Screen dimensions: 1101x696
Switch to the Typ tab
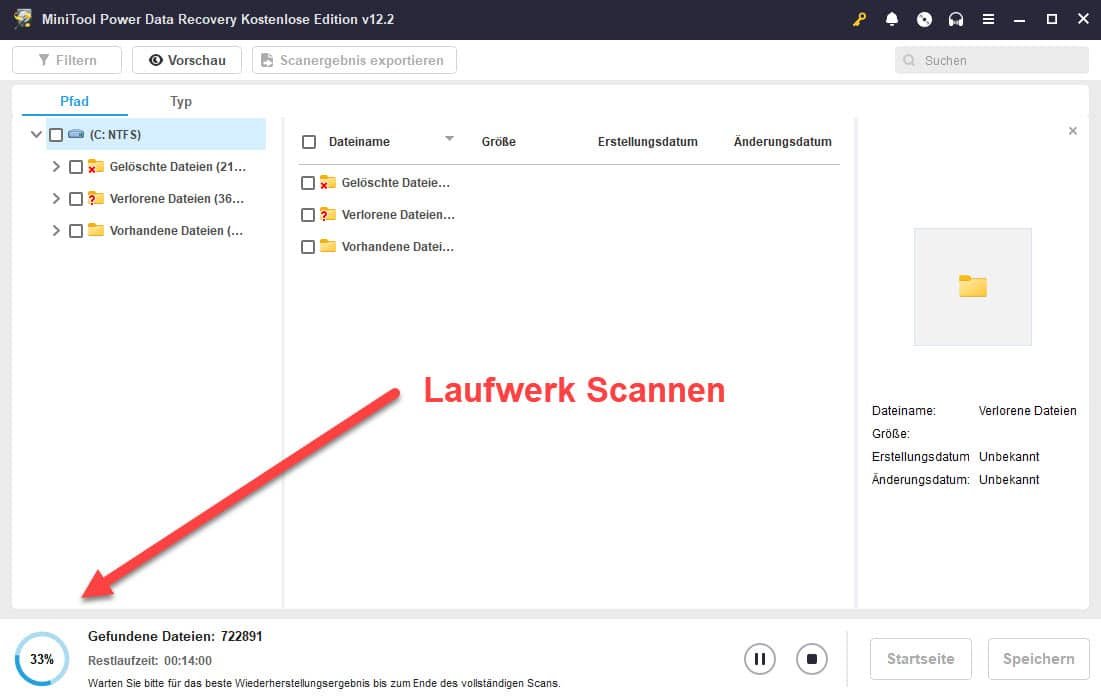tap(181, 101)
